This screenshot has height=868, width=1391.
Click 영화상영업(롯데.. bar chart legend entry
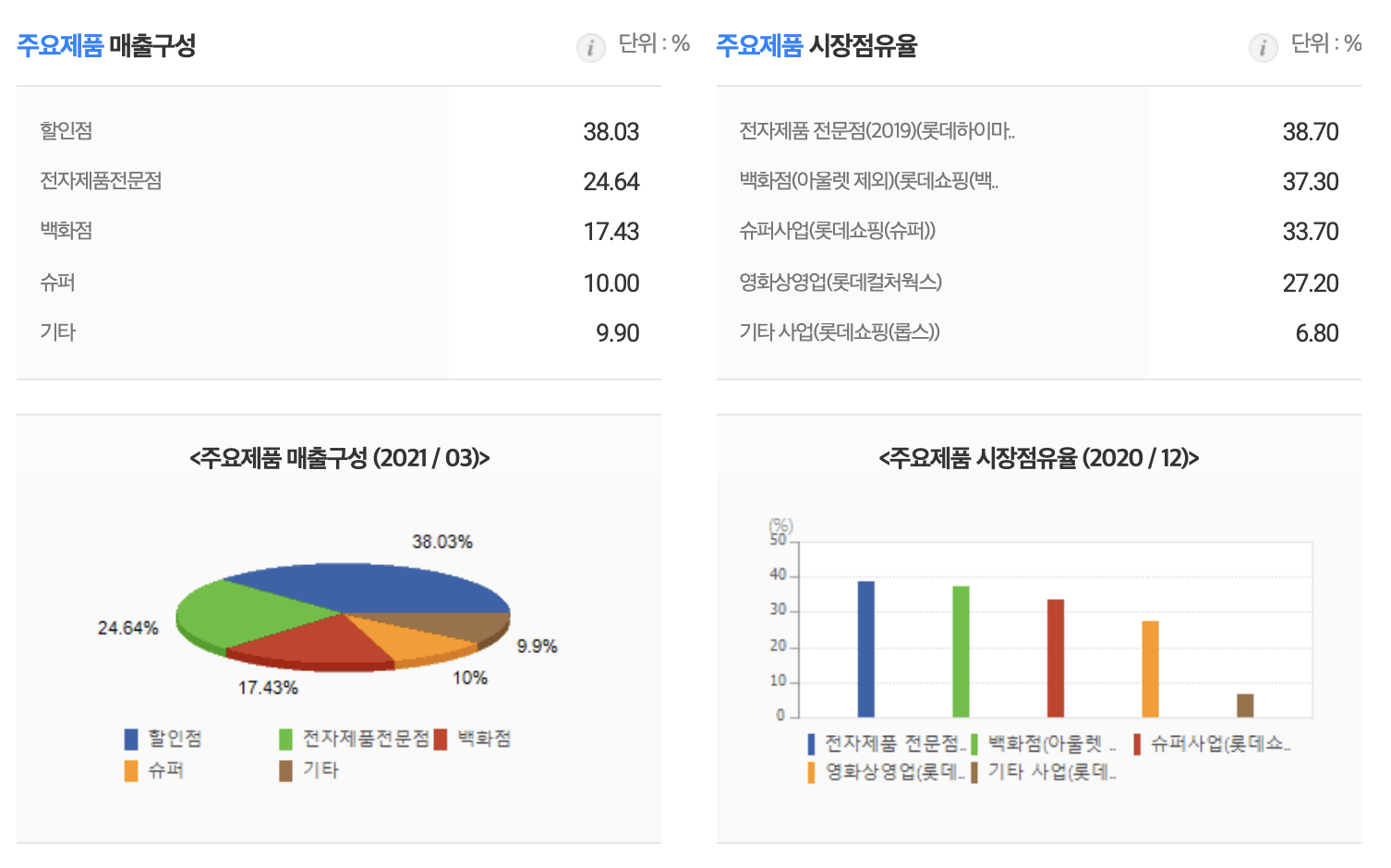click(x=886, y=772)
